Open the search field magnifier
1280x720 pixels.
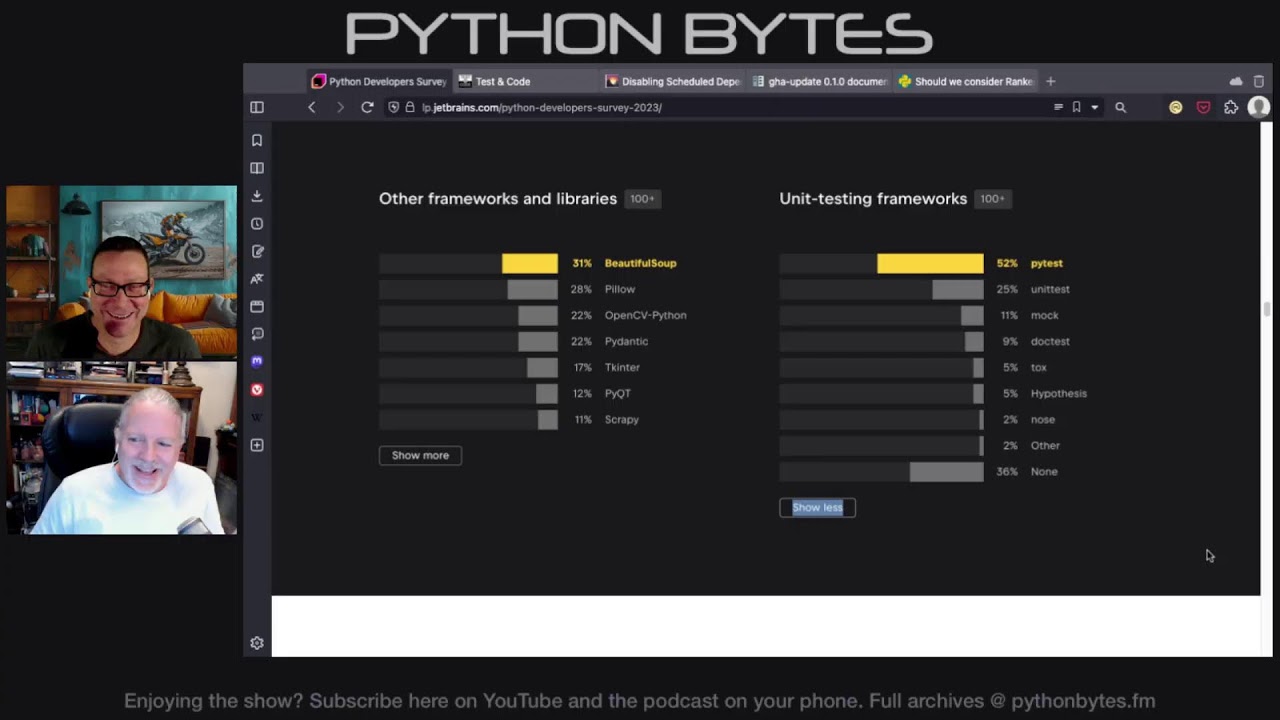point(1120,107)
